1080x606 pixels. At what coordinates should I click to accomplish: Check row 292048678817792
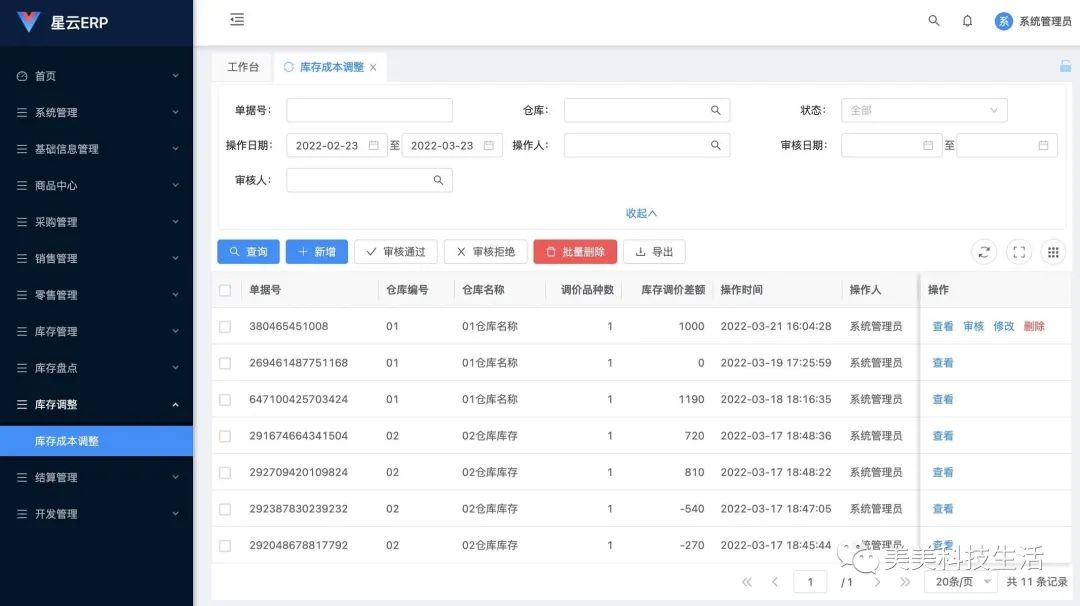pos(225,545)
